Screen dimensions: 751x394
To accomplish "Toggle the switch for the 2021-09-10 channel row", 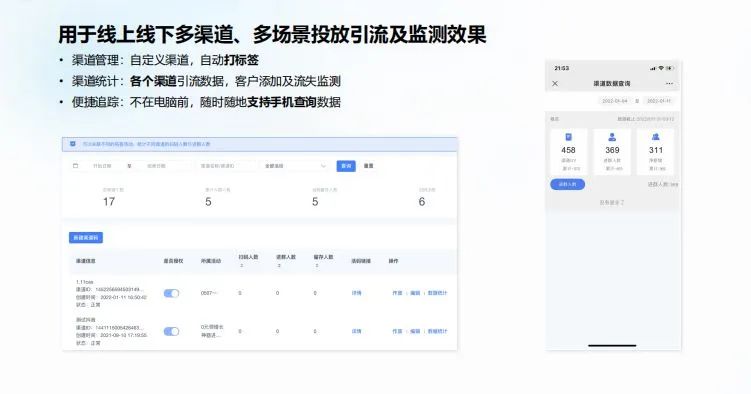I will 171,331.
